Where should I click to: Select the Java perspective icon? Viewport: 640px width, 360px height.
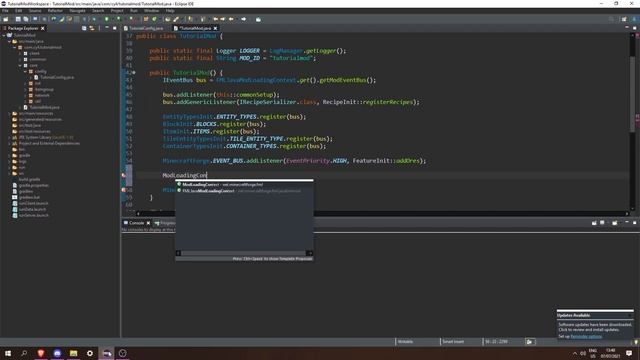pyautogui.click(x=634, y=19)
